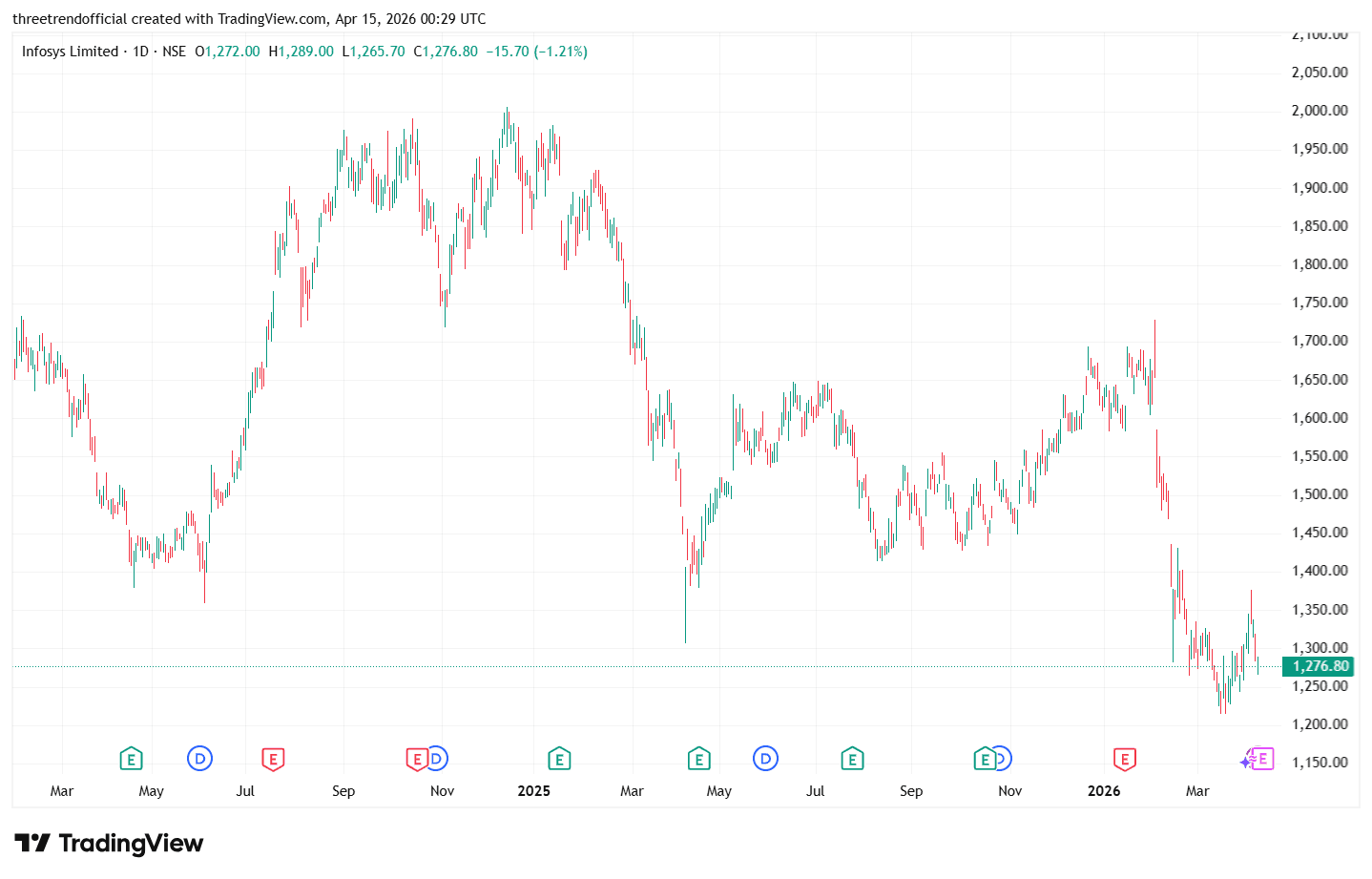
Task: Click the 1,800.00 price axis label
Action: coord(1320,264)
